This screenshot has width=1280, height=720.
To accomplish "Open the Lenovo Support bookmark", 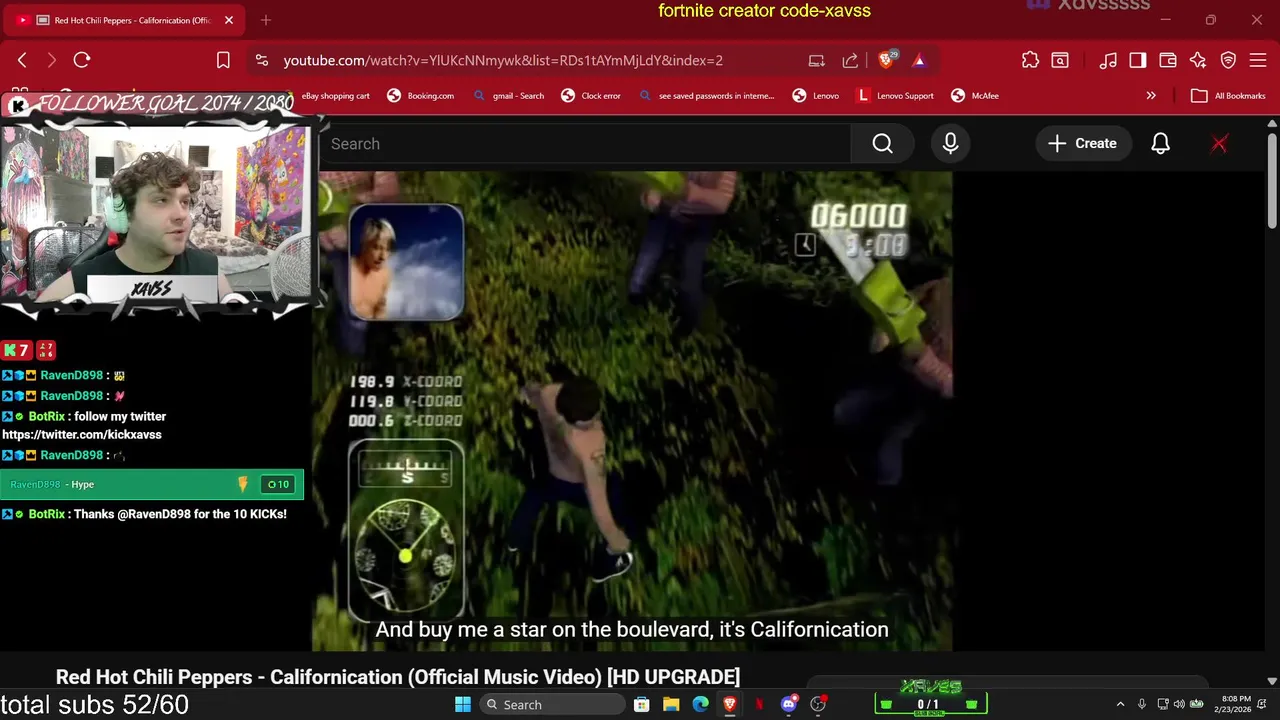I will 895,96.
